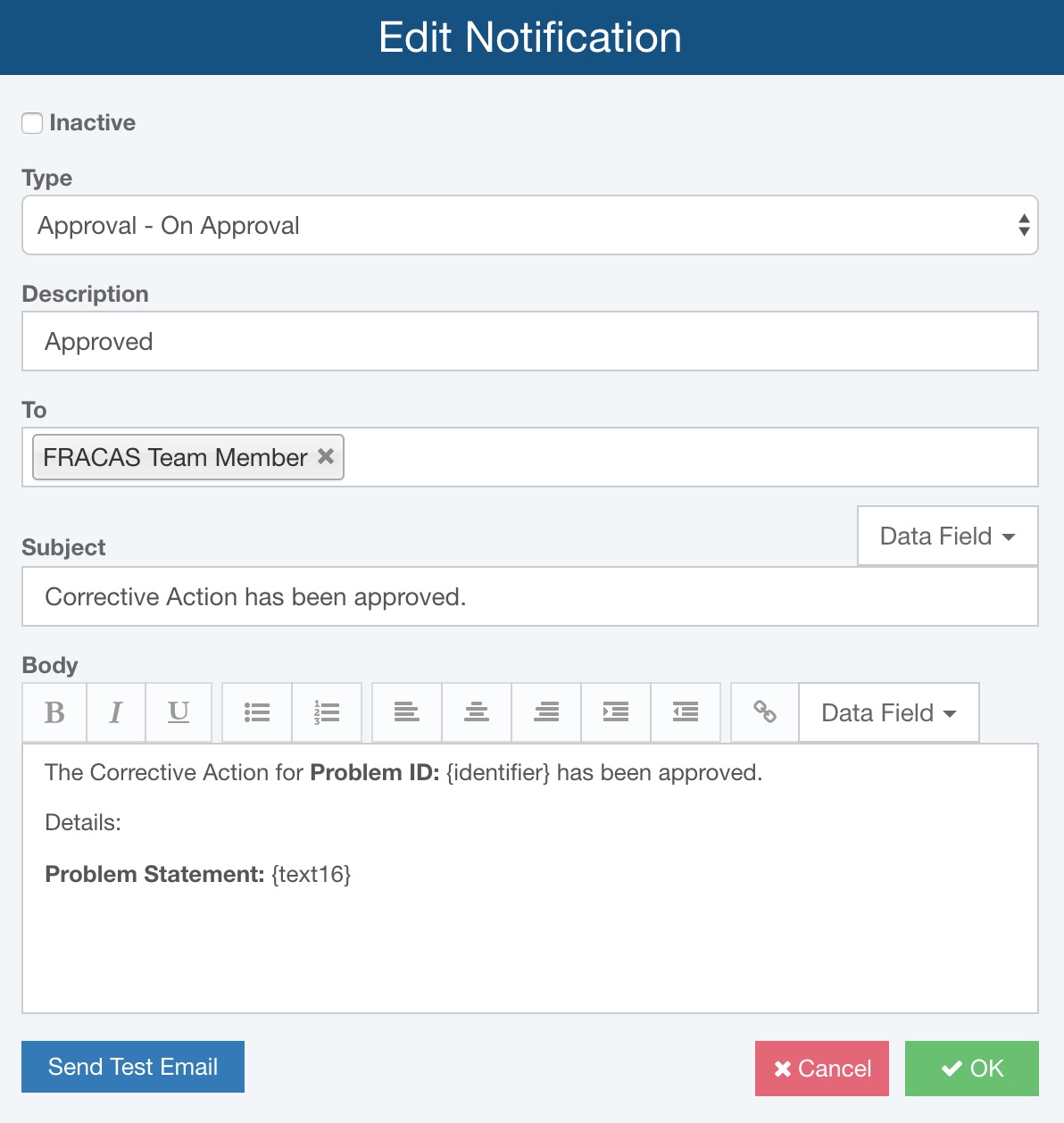This screenshot has width=1064, height=1123.
Task: Expand the Body toolbar Data Field dropdown
Action: (x=888, y=712)
